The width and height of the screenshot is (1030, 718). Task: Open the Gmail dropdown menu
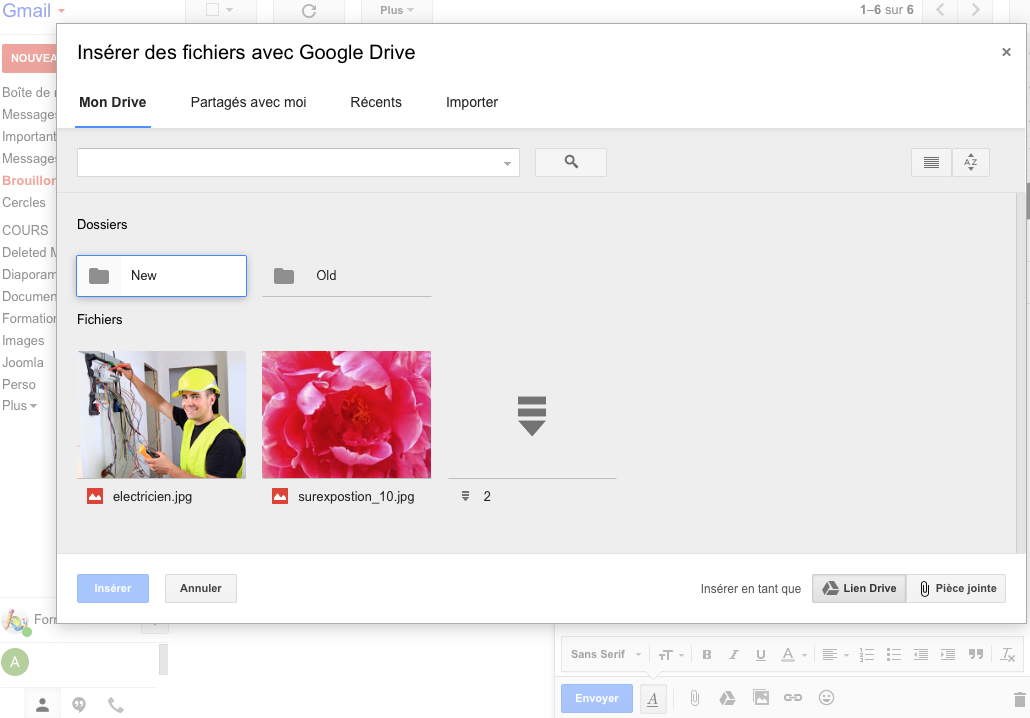34,11
